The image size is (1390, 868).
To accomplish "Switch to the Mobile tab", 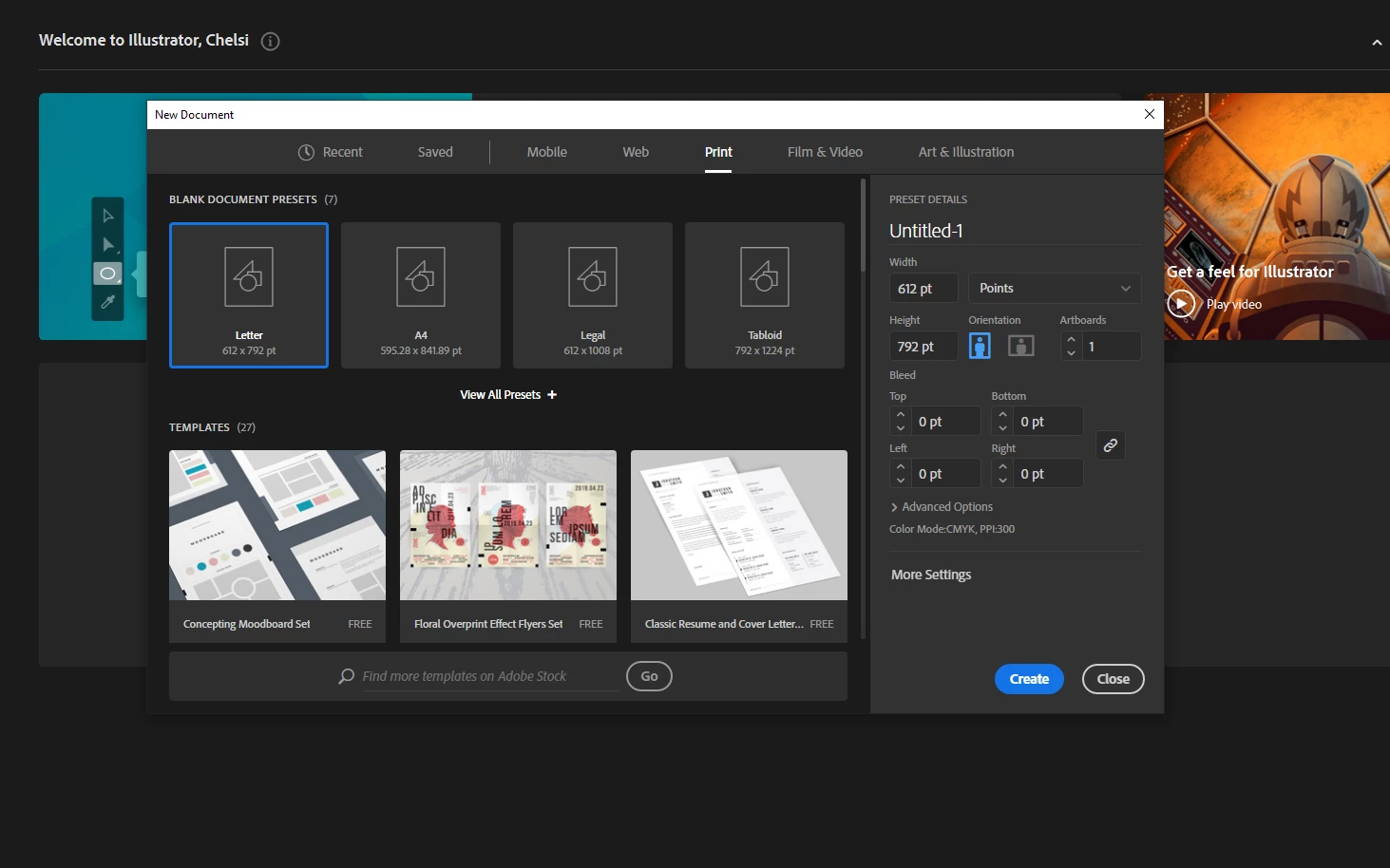I will [547, 152].
